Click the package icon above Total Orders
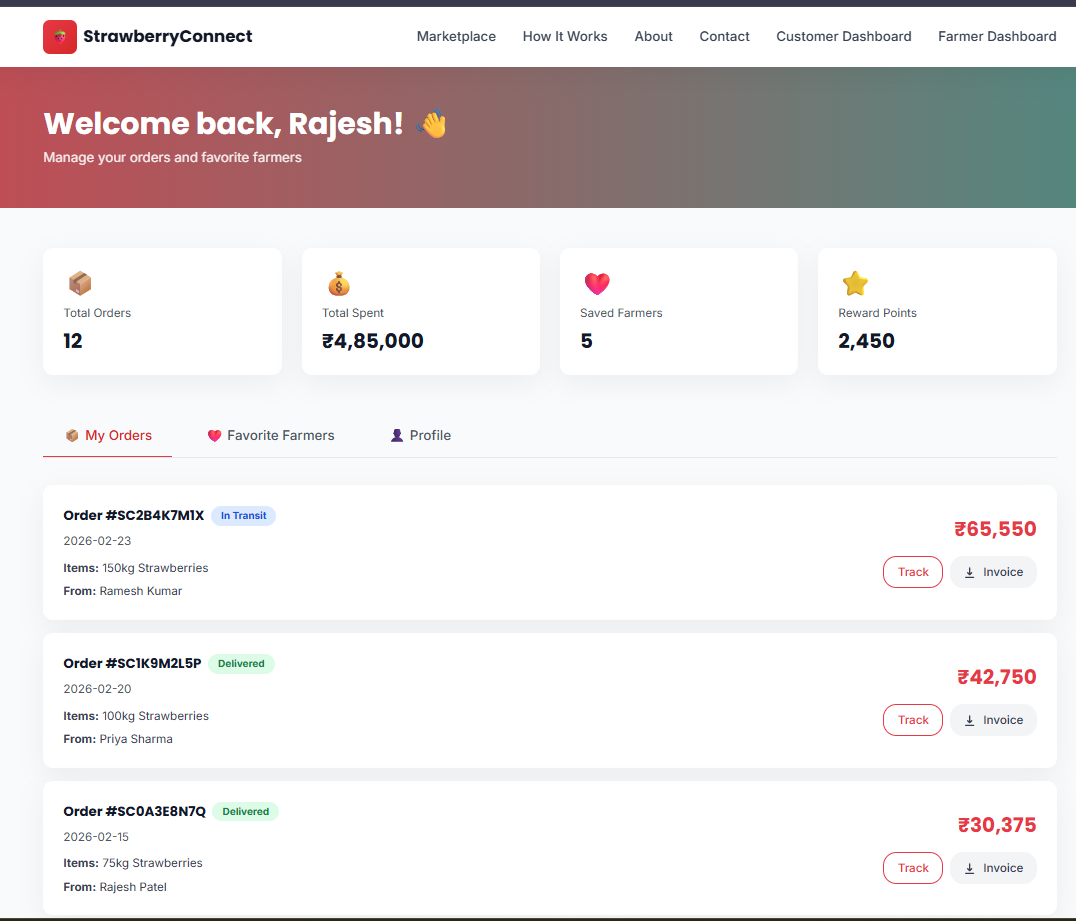The height and width of the screenshot is (921, 1076). point(79,284)
